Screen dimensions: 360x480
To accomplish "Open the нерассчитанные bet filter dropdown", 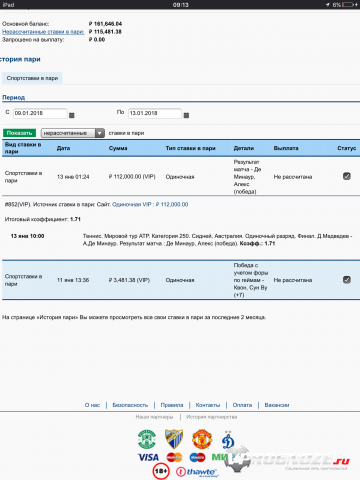I will tap(73, 133).
